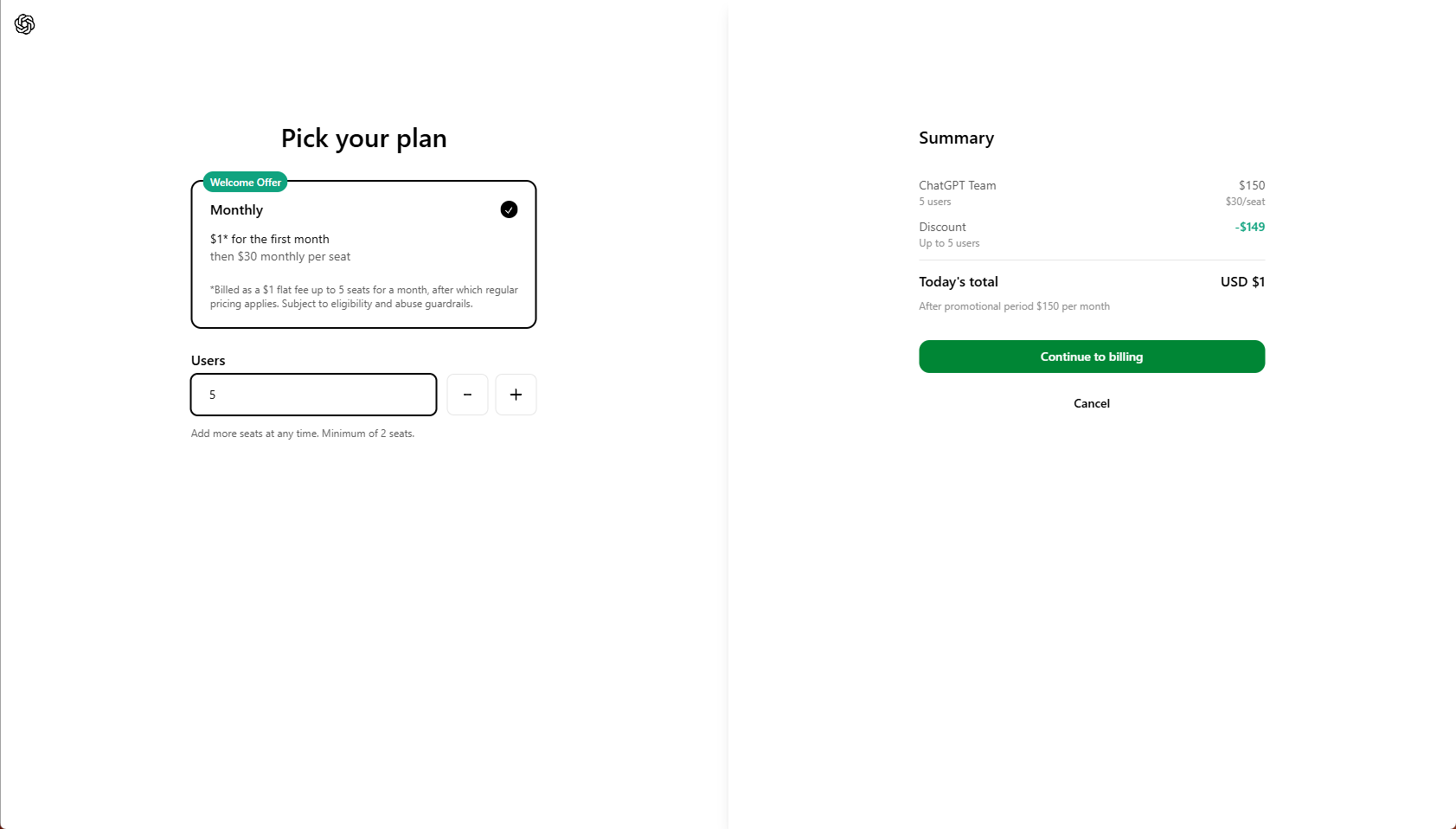Cancel the plan selection
1456x829 pixels.
click(x=1091, y=403)
